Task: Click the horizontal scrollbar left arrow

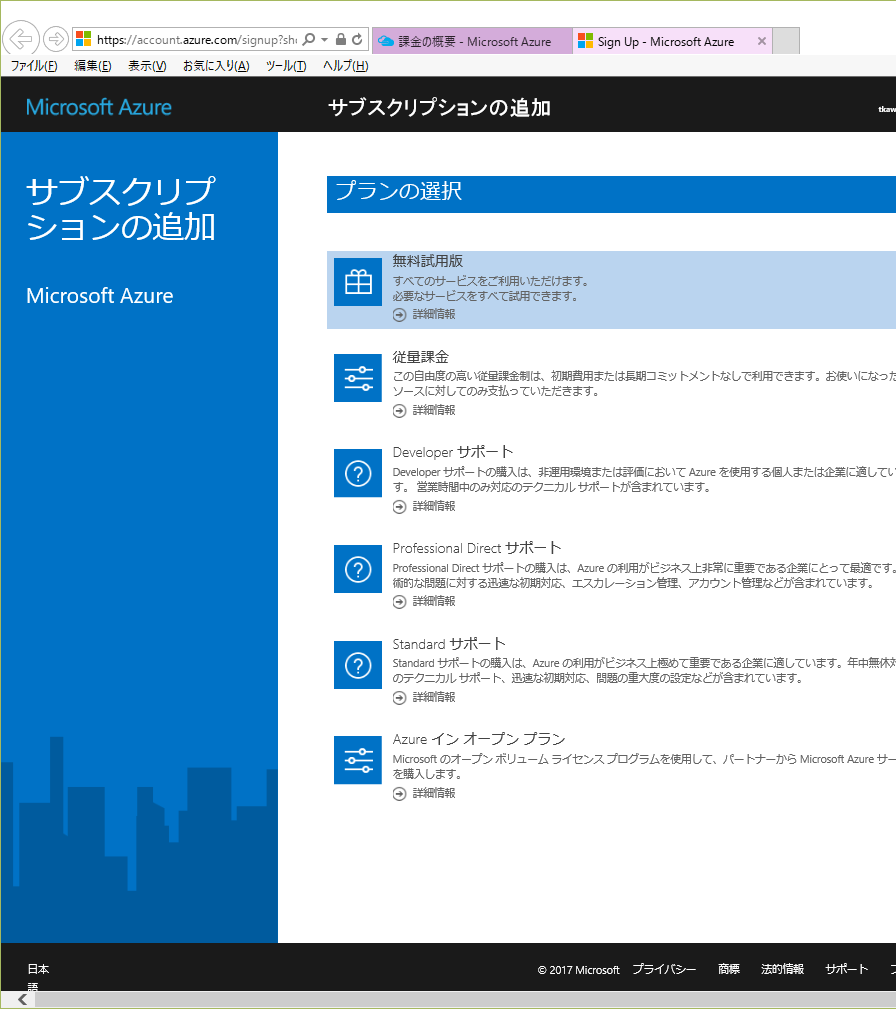Action: click(23, 999)
